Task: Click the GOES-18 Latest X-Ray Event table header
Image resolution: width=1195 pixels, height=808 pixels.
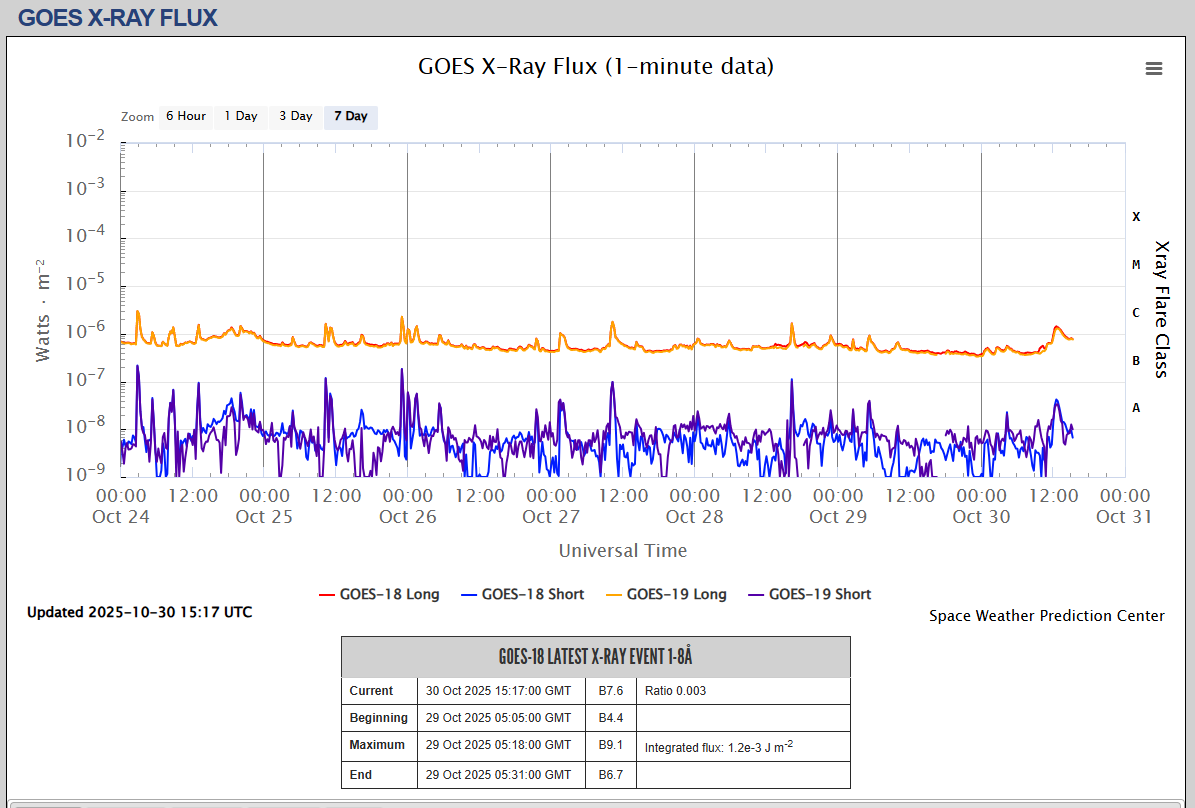Action: 595,657
